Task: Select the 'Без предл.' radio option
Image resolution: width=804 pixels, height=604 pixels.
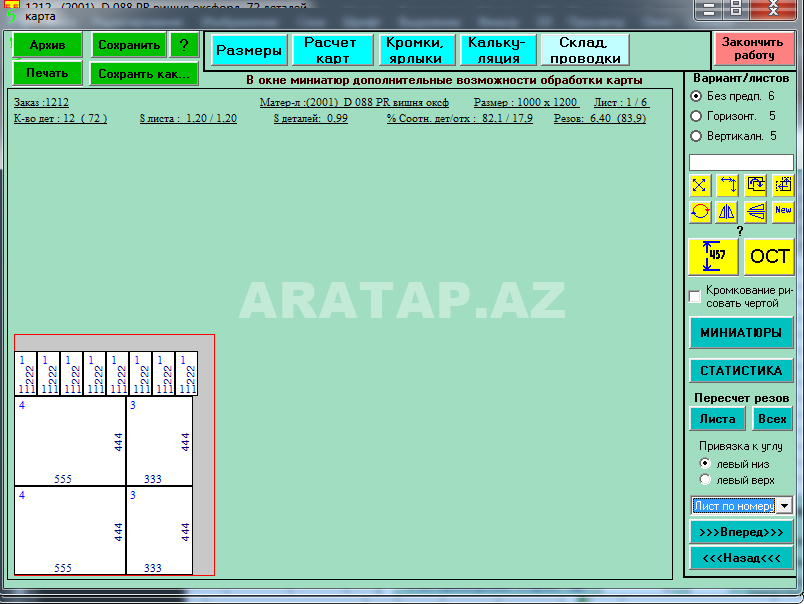Action: click(697, 96)
